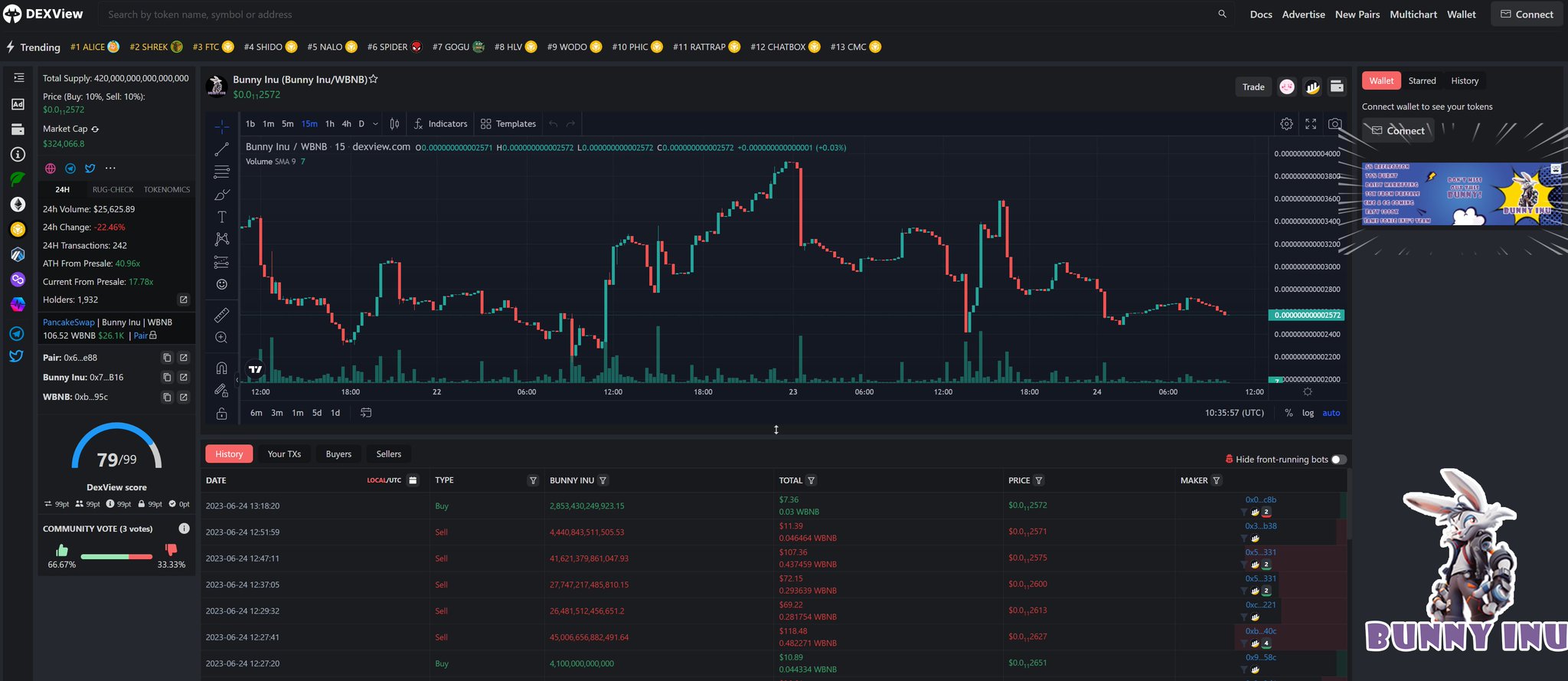Copy the Pair address 0x6...e88
1568x681 pixels.
[x=167, y=358]
